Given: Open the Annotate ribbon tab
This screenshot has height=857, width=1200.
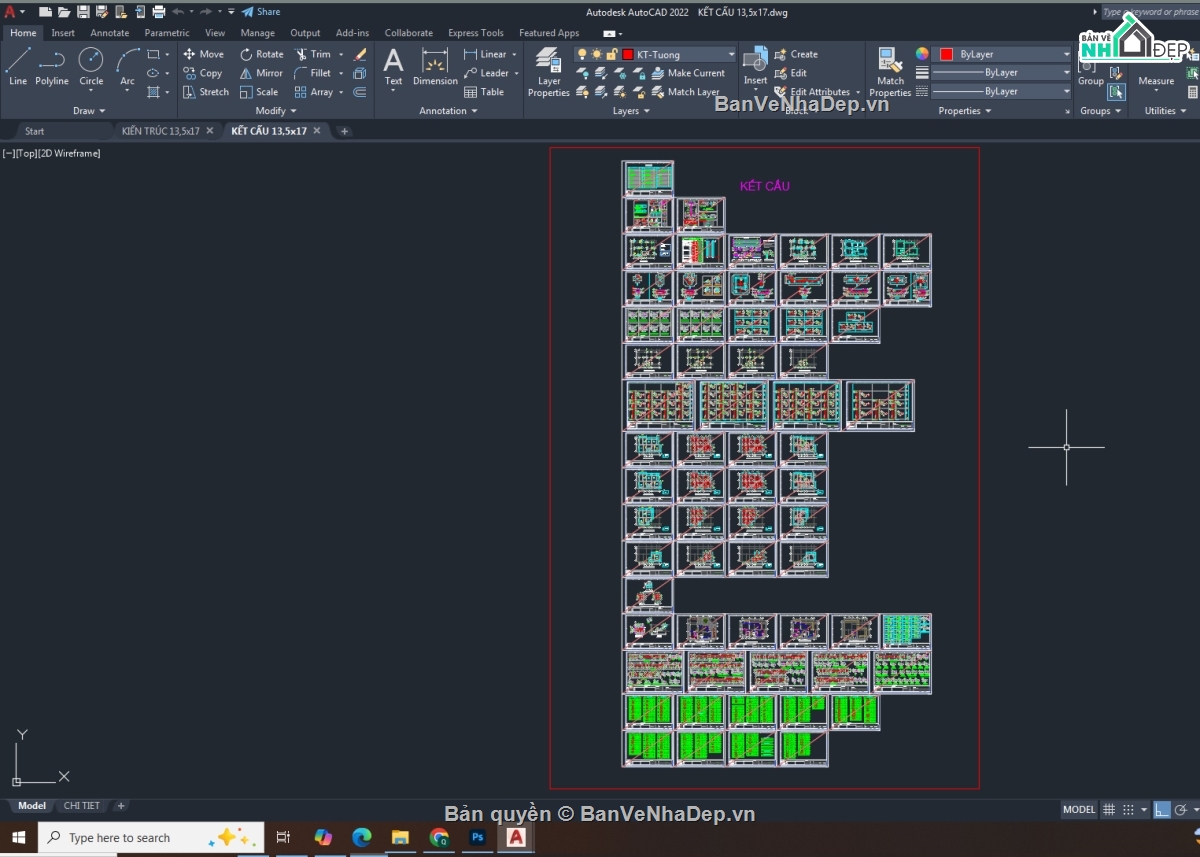Looking at the screenshot, I should [110, 33].
